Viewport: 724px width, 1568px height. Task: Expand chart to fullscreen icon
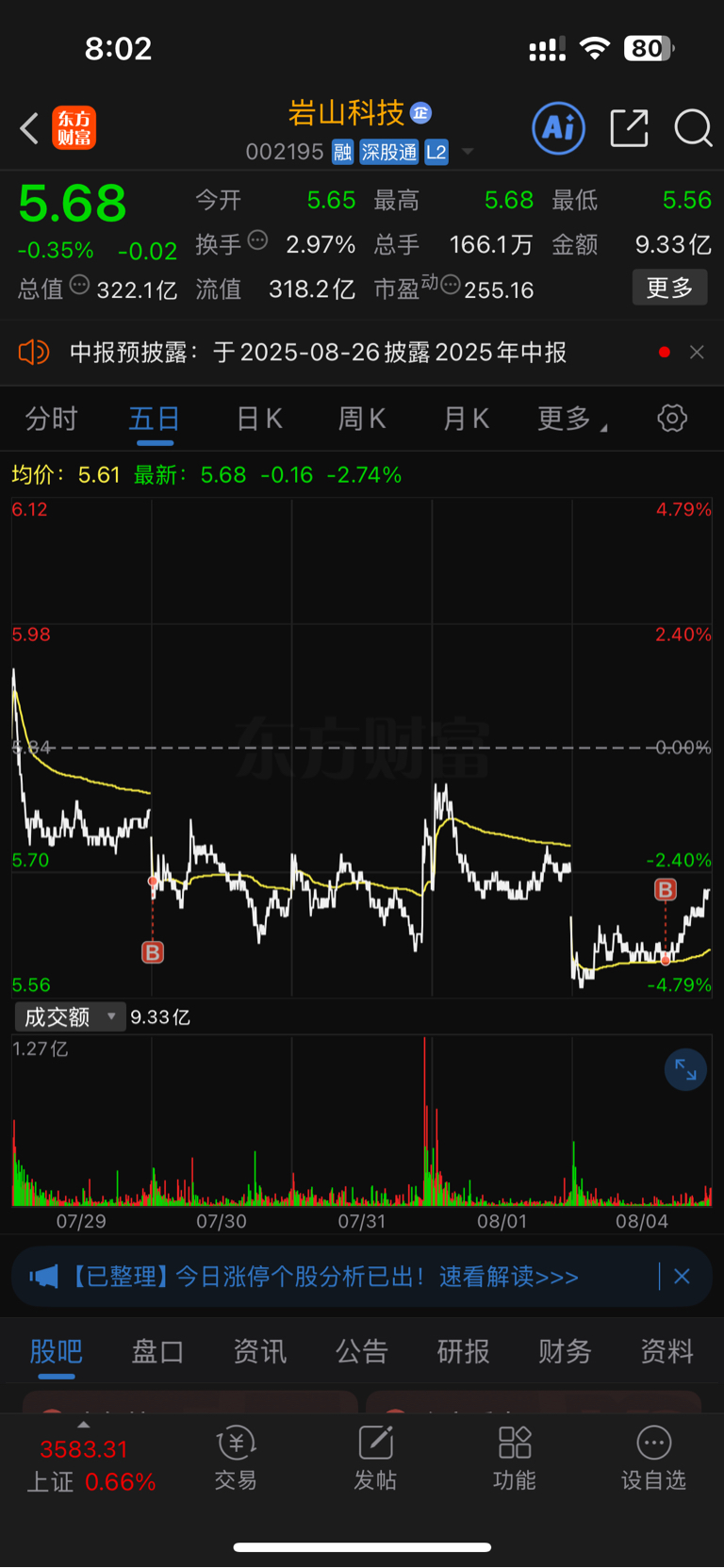(x=685, y=1070)
